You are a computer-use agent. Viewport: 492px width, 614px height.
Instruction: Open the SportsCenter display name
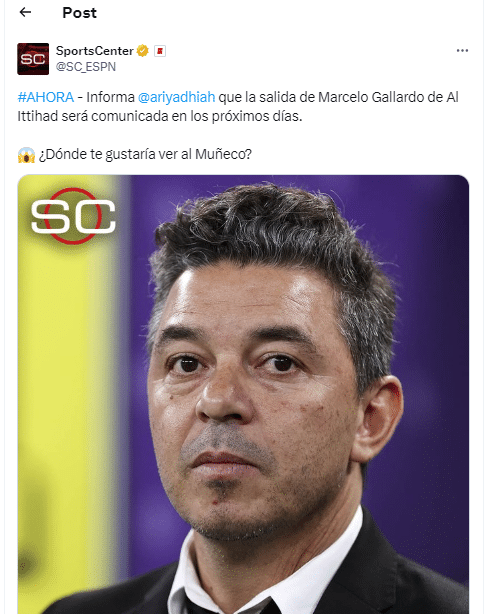(95, 51)
